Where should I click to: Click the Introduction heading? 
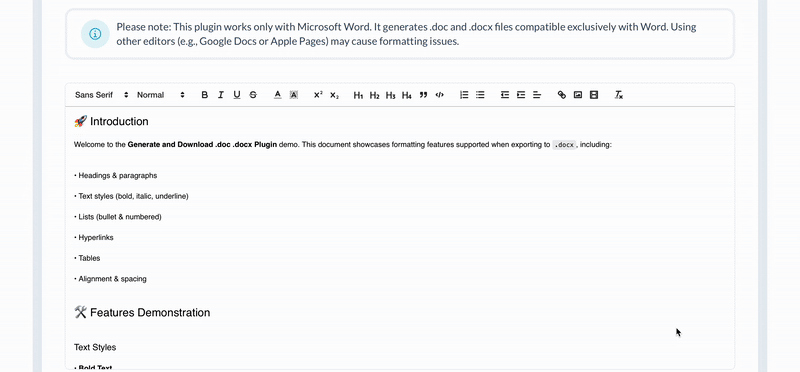(x=111, y=121)
